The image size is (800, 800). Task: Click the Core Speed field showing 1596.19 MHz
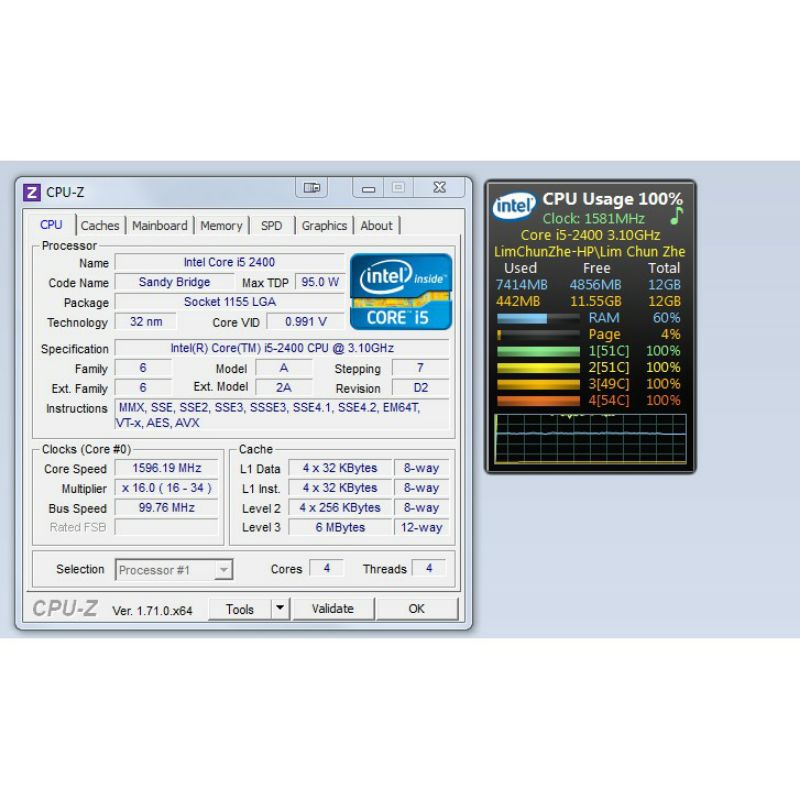point(166,468)
